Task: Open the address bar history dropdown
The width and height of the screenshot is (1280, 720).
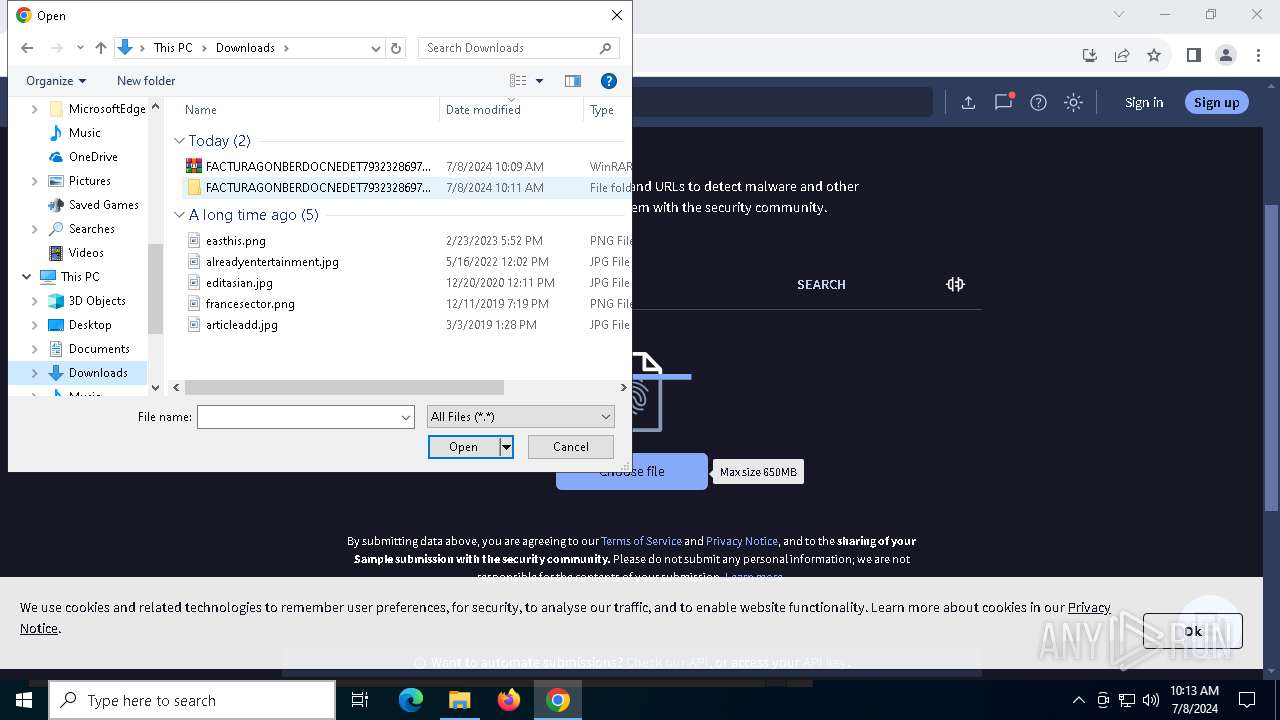Action: click(376, 48)
